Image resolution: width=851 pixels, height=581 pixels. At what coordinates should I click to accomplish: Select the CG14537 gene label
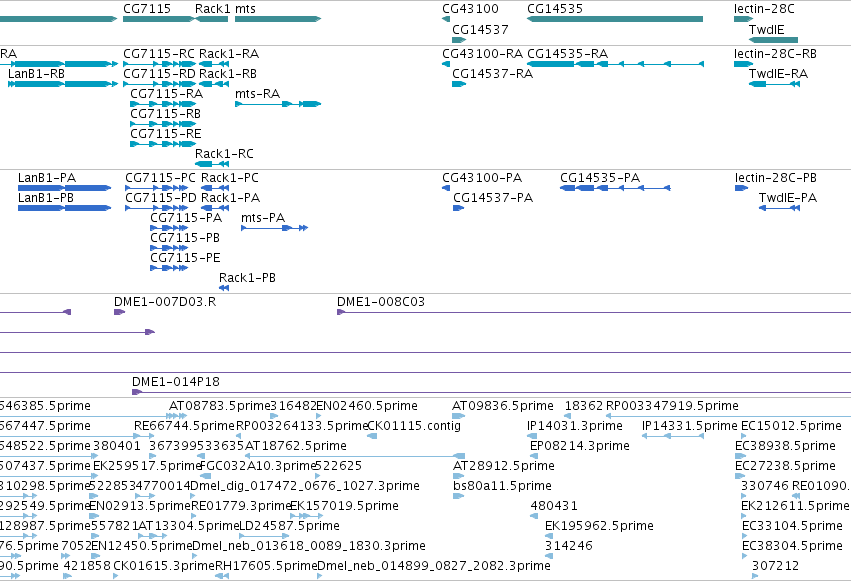(x=480, y=29)
